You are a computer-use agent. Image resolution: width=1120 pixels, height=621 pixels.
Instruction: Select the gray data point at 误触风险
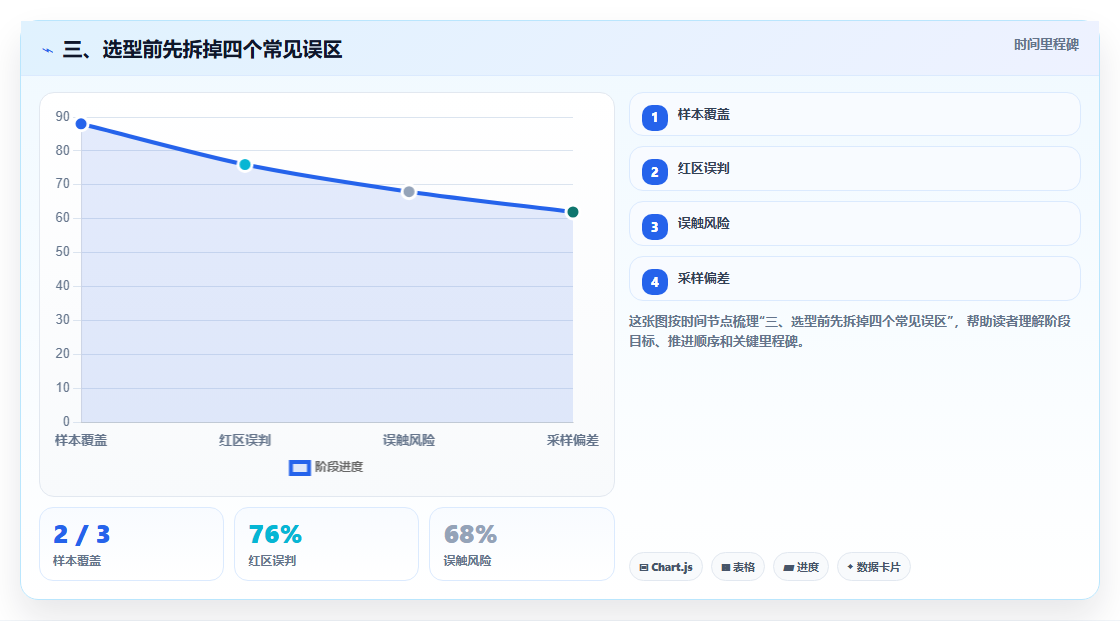pyautogui.click(x=409, y=192)
